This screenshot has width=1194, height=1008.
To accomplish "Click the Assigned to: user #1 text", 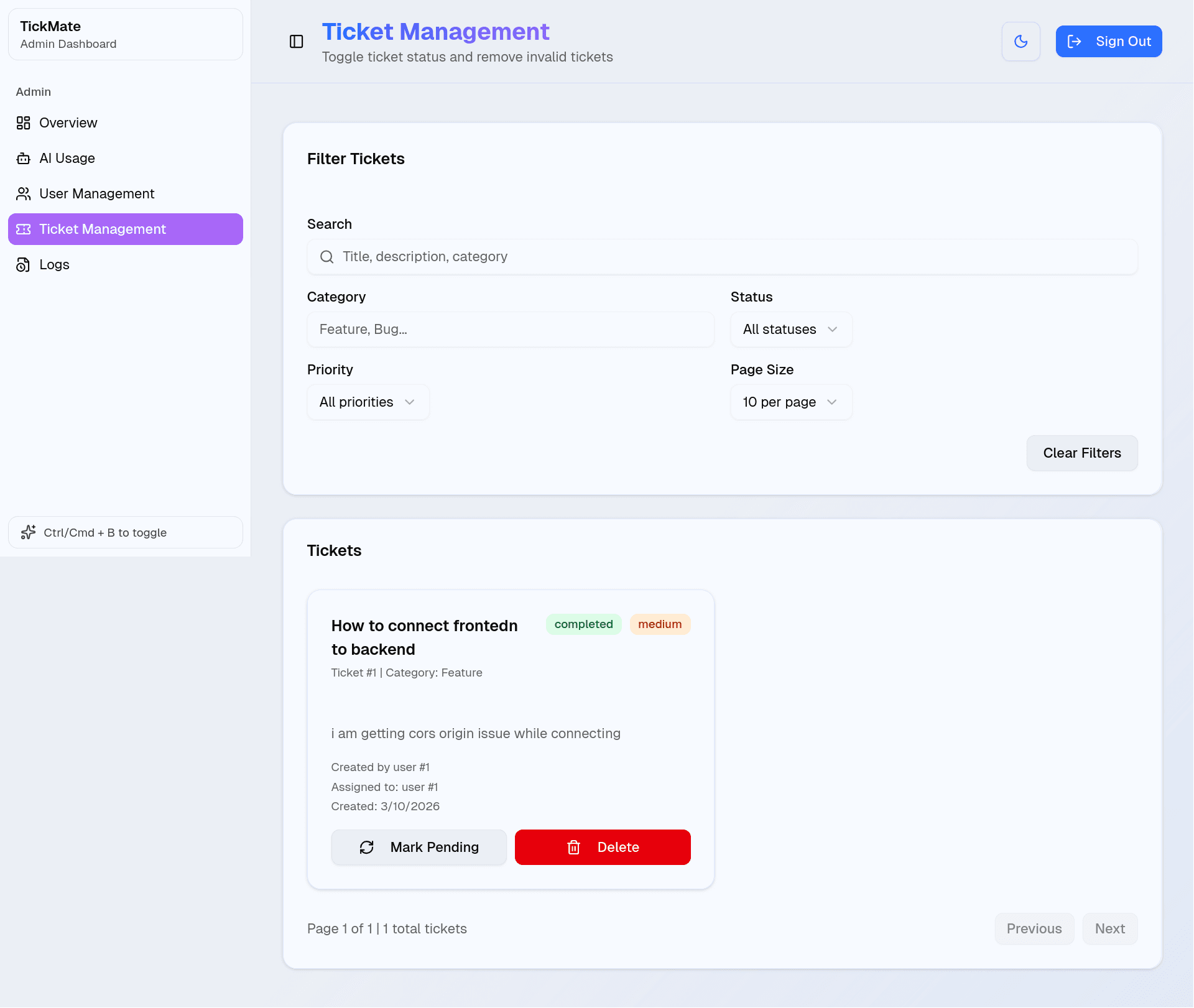I will pyautogui.click(x=384, y=787).
